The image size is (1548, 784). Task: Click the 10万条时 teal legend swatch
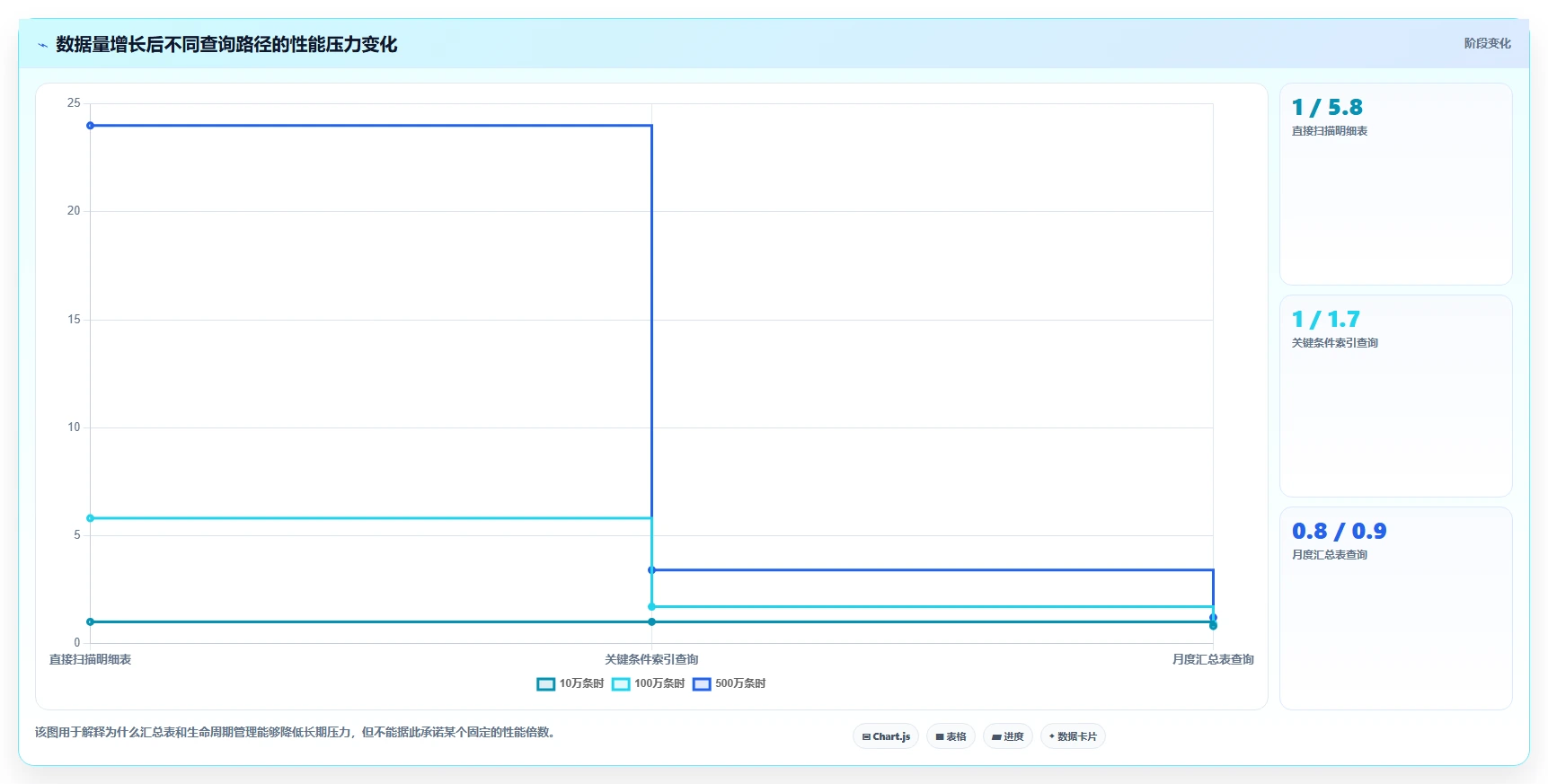click(x=545, y=684)
